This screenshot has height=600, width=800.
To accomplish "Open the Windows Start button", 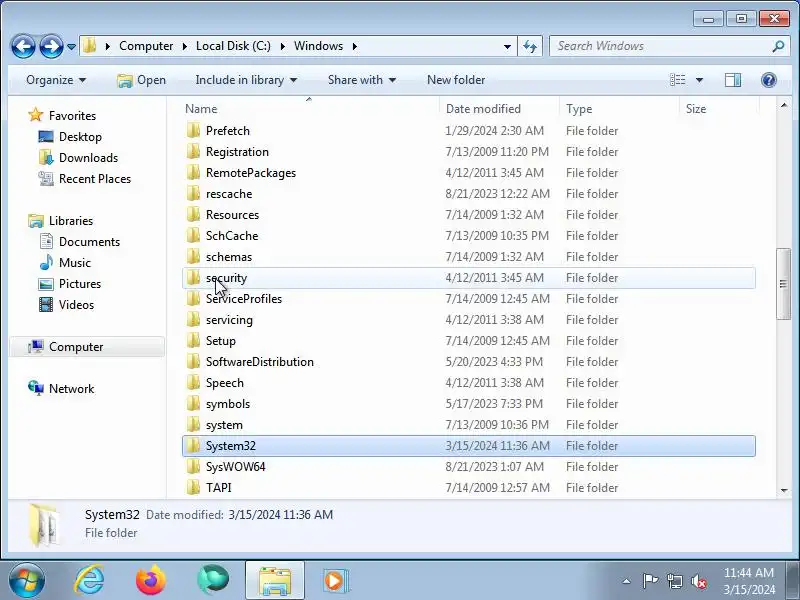I will click(x=27, y=581).
